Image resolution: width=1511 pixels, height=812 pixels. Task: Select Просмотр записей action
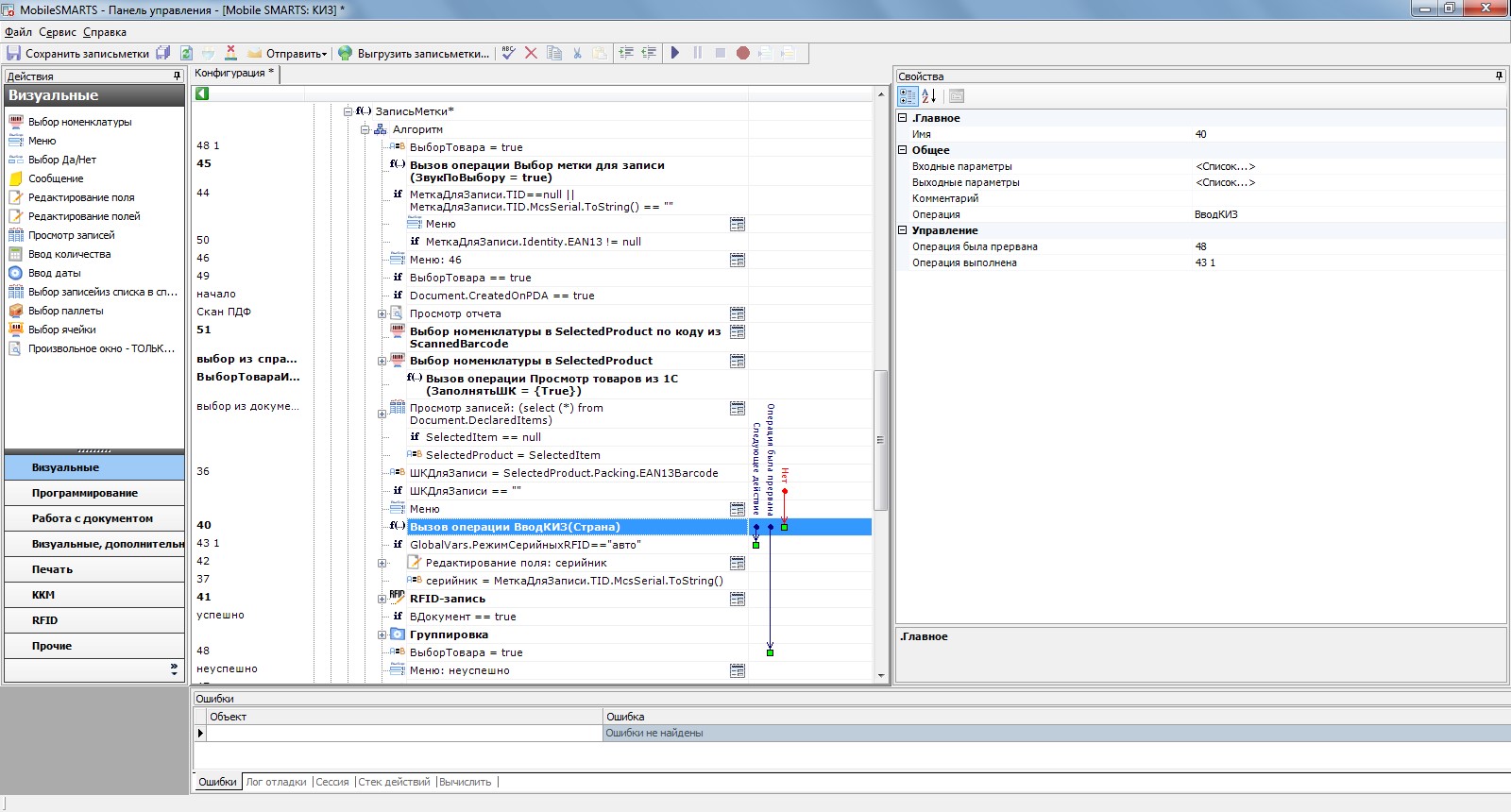click(71, 235)
